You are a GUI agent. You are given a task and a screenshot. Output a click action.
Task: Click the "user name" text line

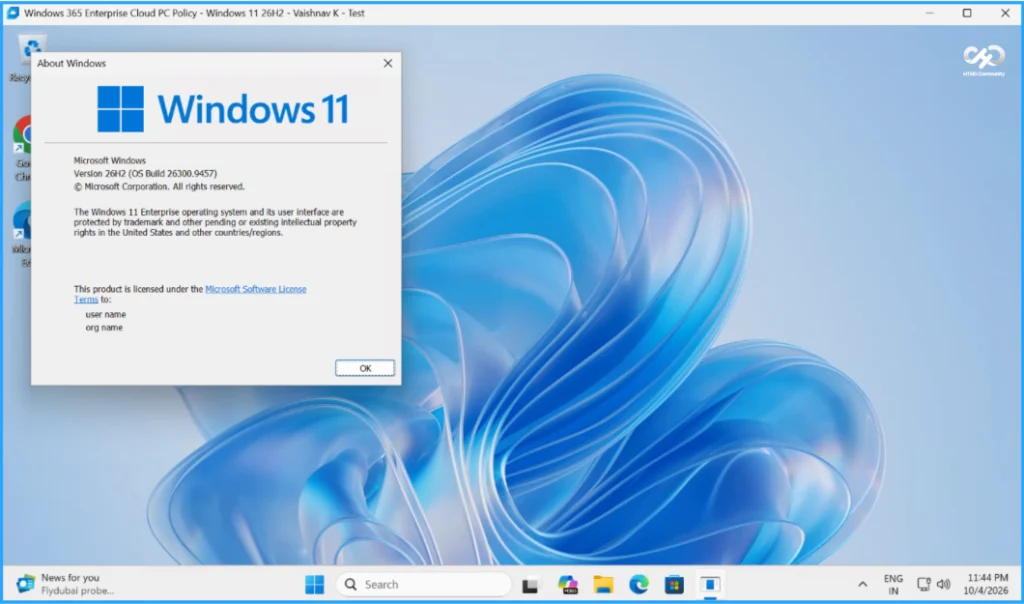[x=106, y=315]
